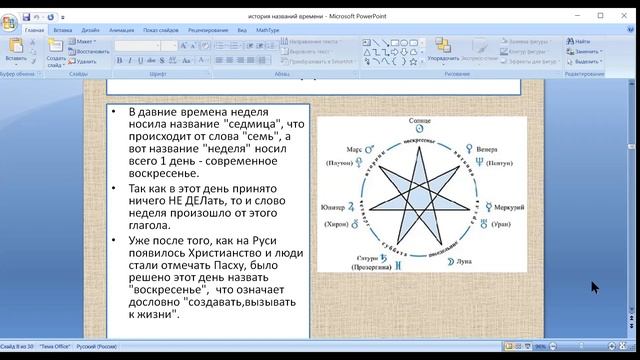Click the Cut scissors icon
This screenshot has height=360, width=640.
[33, 42]
